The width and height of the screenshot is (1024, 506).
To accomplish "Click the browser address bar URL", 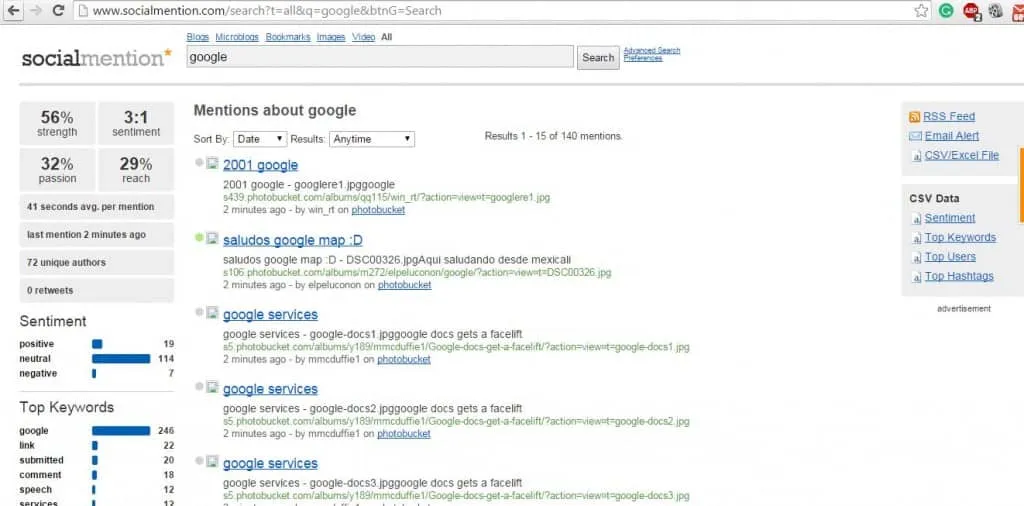I will pyautogui.click(x=267, y=10).
